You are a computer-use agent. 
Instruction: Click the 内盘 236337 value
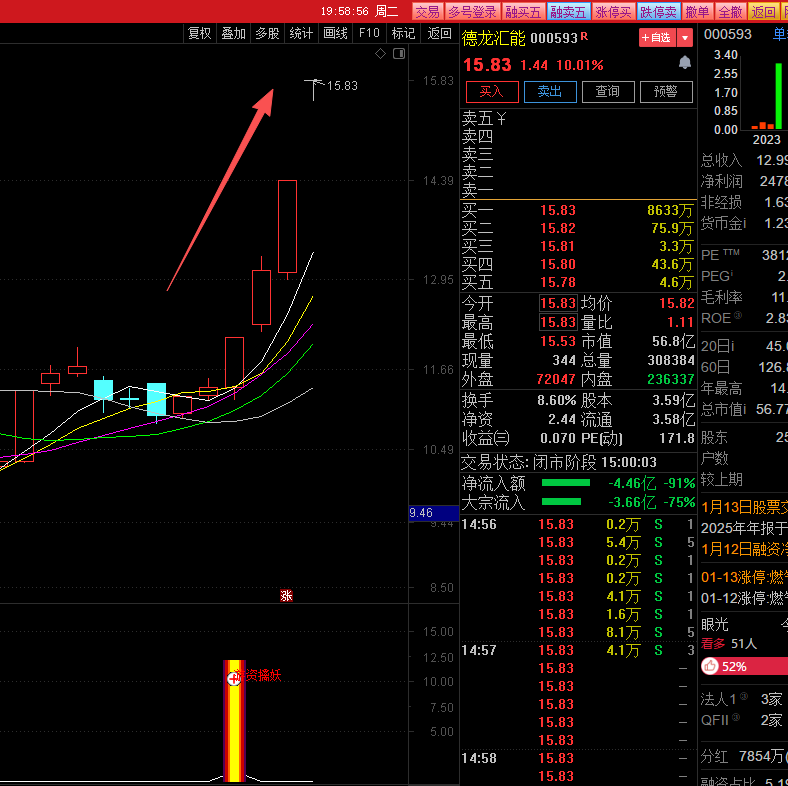point(671,379)
